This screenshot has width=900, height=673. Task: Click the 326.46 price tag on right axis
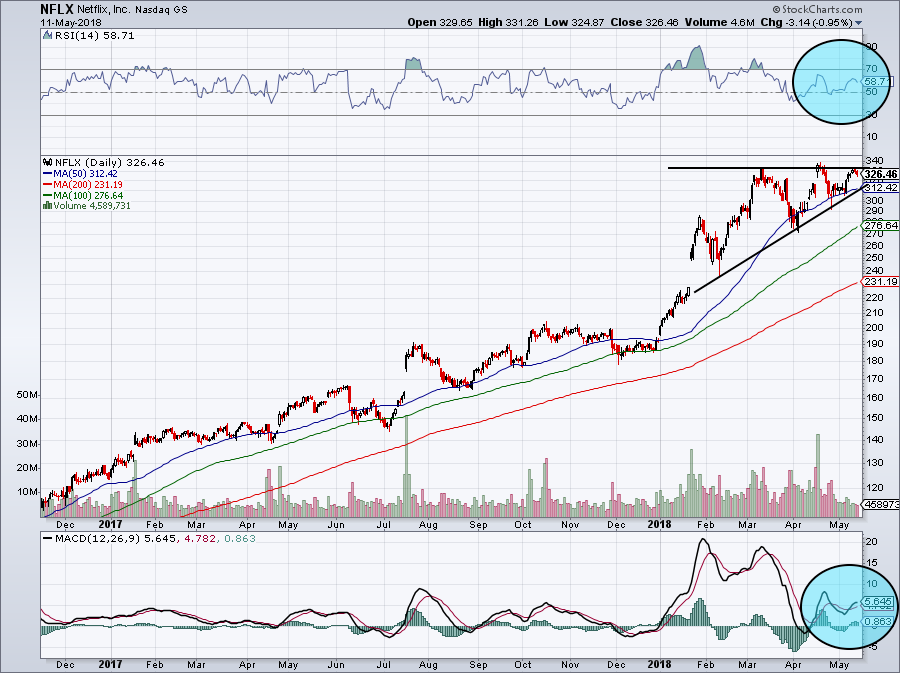coord(880,174)
